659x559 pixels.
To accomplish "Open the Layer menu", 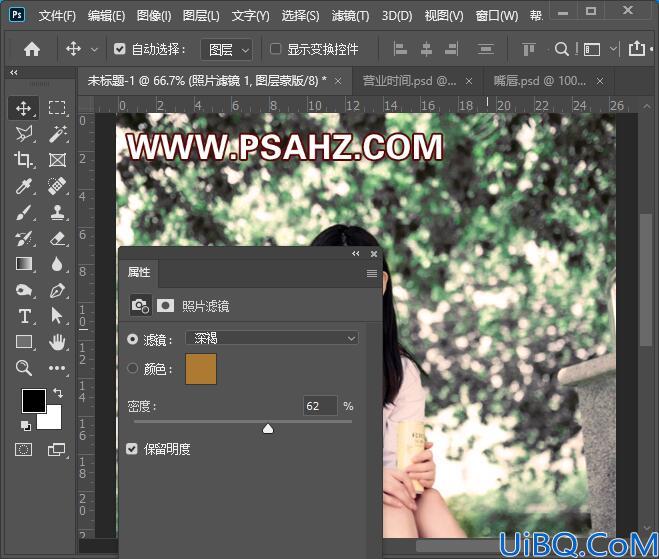I will tap(201, 16).
